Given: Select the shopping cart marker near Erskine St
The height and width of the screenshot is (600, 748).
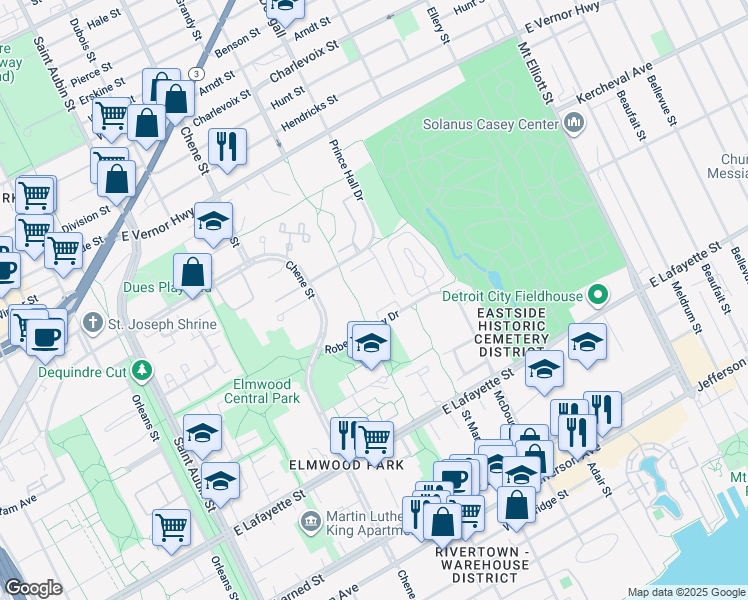Looking at the screenshot, I should click(111, 117).
